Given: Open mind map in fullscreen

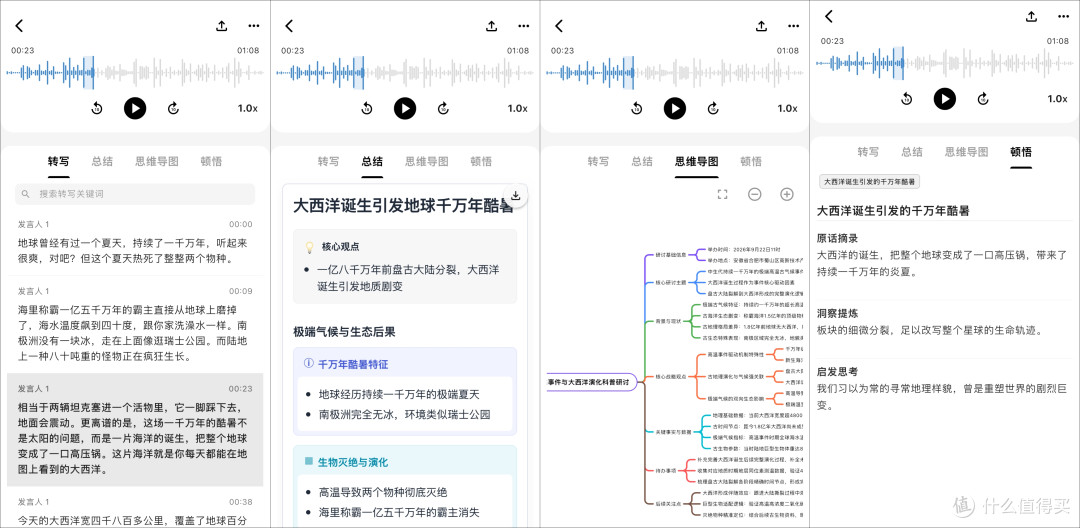Looking at the screenshot, I should 723,194.
